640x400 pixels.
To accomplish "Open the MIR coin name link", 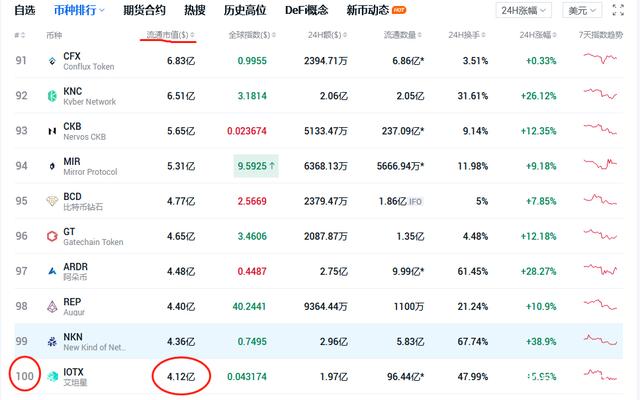I will [72, 162].
